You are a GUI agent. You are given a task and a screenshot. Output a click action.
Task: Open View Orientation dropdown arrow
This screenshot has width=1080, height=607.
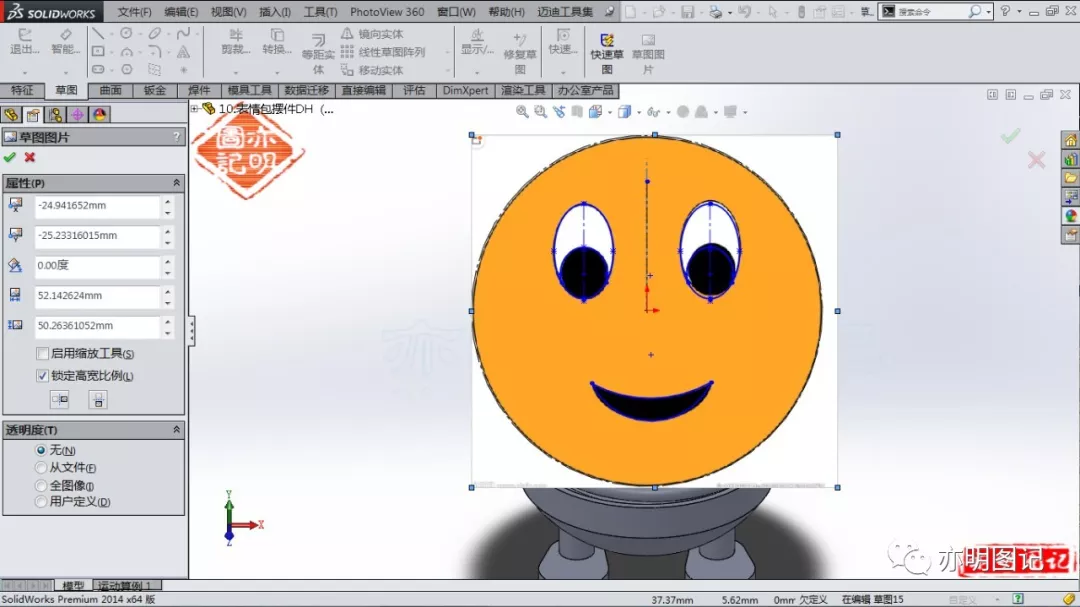tap(610, 112)
